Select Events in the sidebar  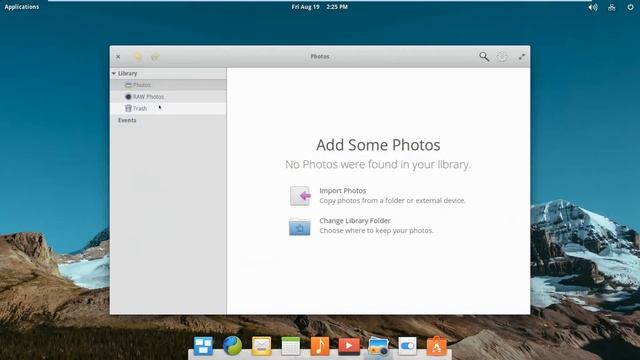pos(127,120)
